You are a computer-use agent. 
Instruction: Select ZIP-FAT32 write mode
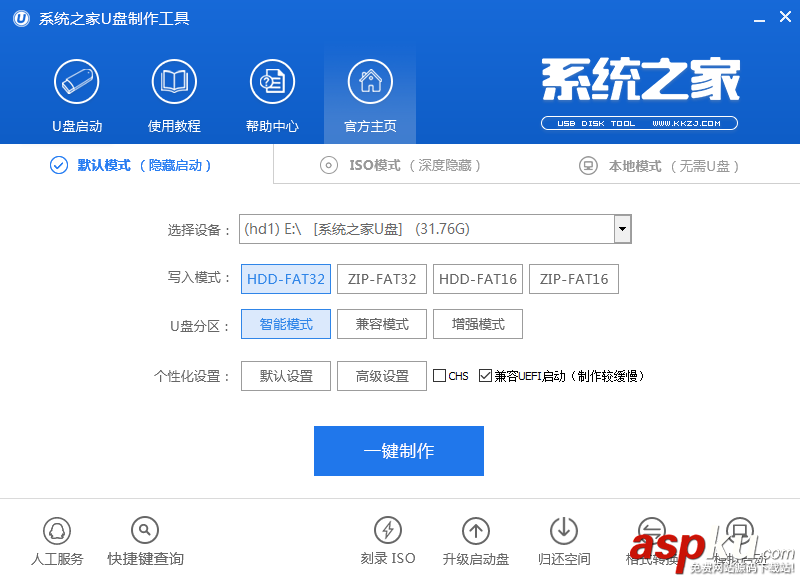(x=382, y=279)
